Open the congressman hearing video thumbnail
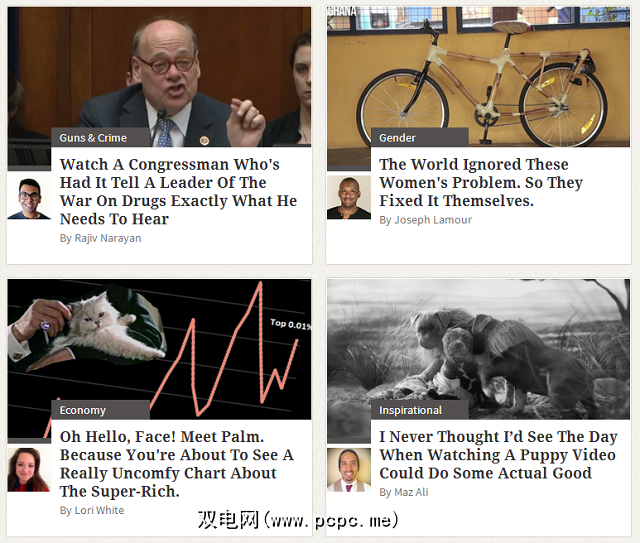The height and width of the screenshot is (543, 640). click(159, 77)
